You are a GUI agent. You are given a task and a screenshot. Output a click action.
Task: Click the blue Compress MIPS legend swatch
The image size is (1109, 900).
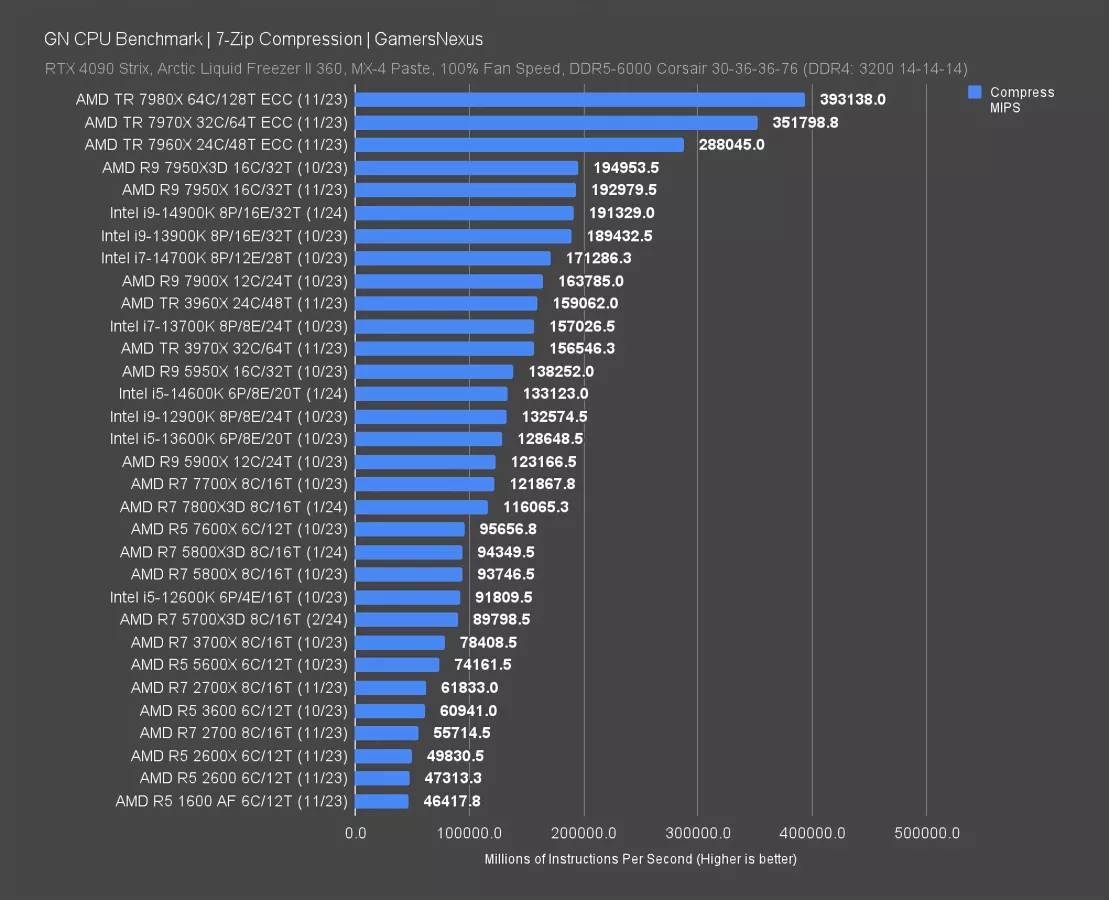coord(975,92)
